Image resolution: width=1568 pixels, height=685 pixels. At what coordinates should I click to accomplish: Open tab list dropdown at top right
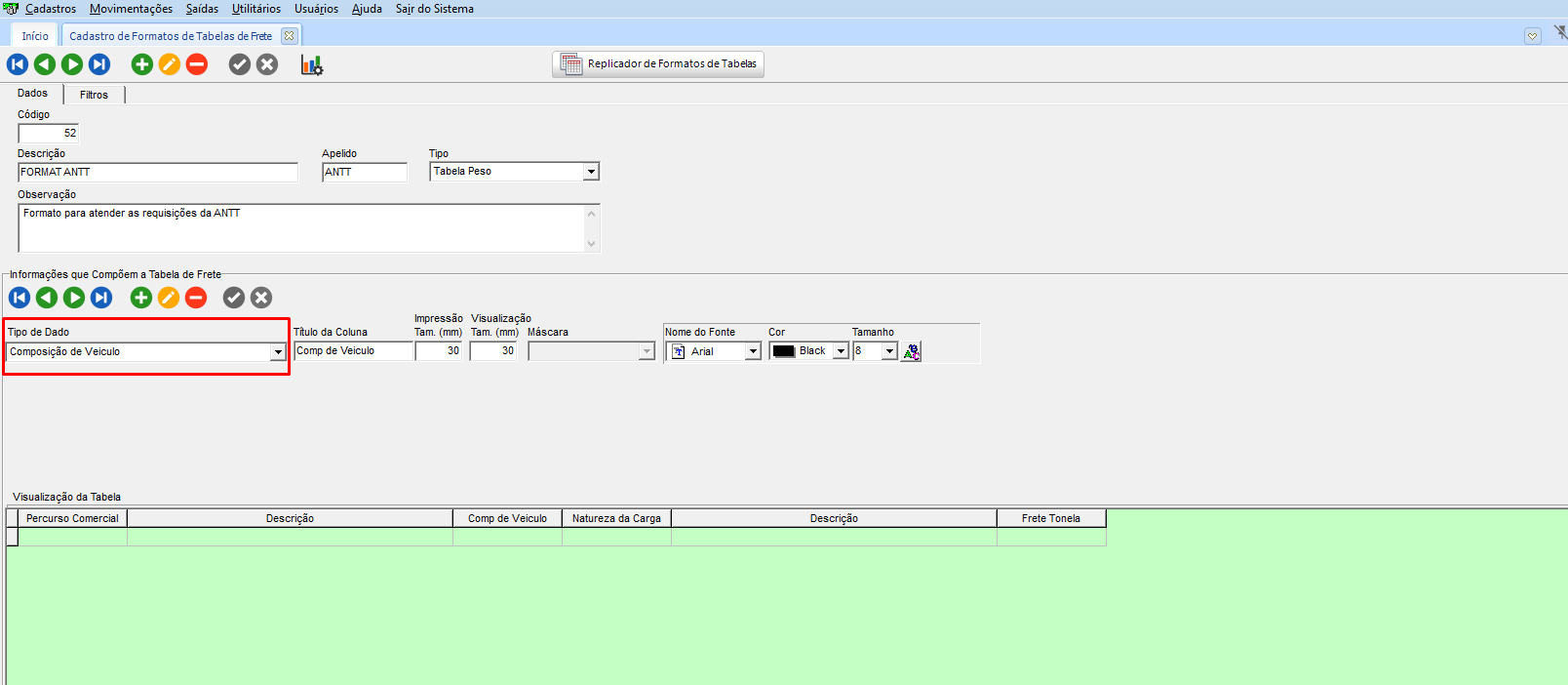coord(1533,36)
